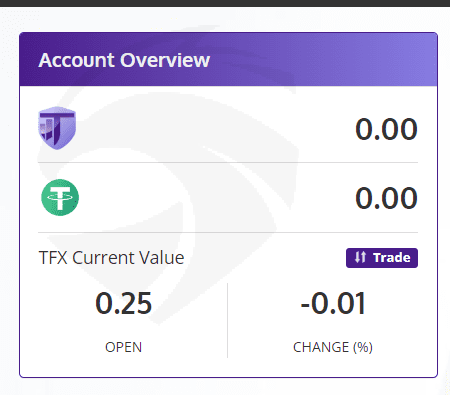Click the 0.25 open price value
Screen dimensions: 450x395
coord(124,303)
